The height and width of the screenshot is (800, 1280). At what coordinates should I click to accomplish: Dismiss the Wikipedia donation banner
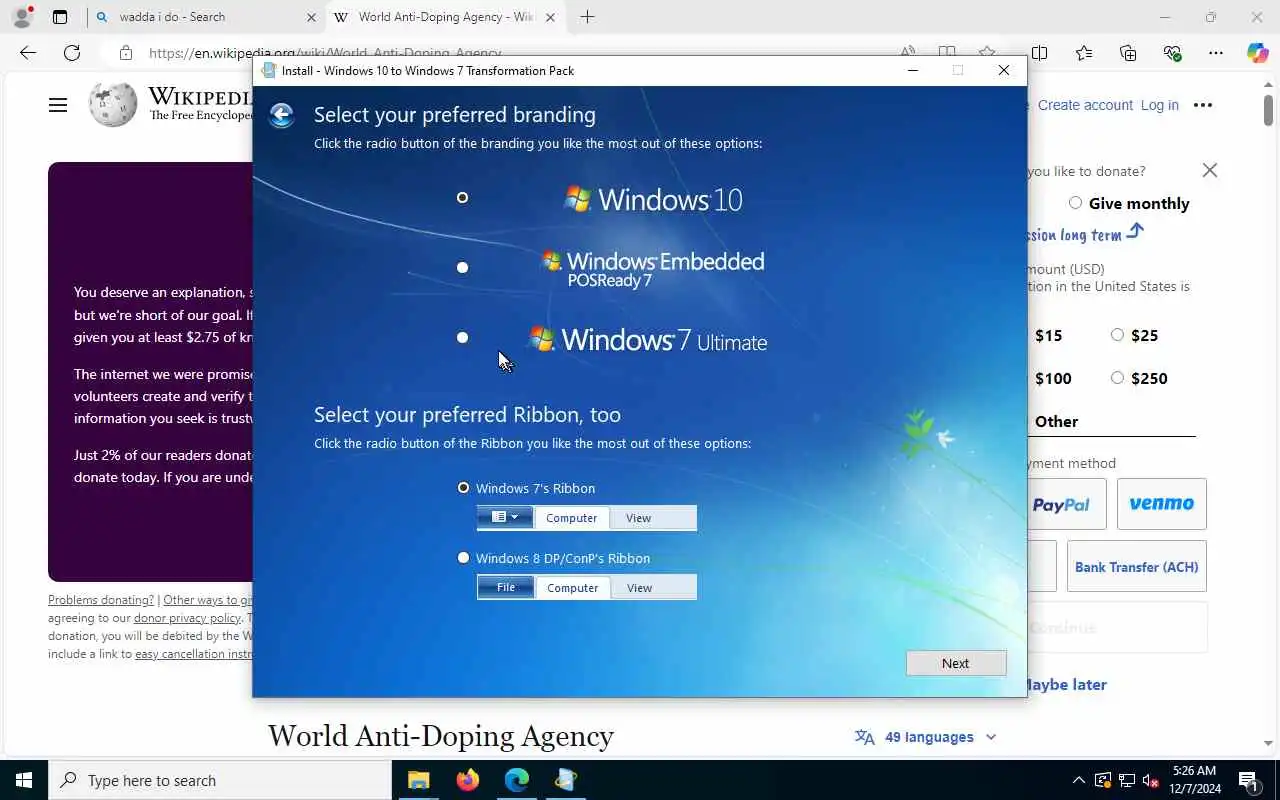pos(1210,170)
